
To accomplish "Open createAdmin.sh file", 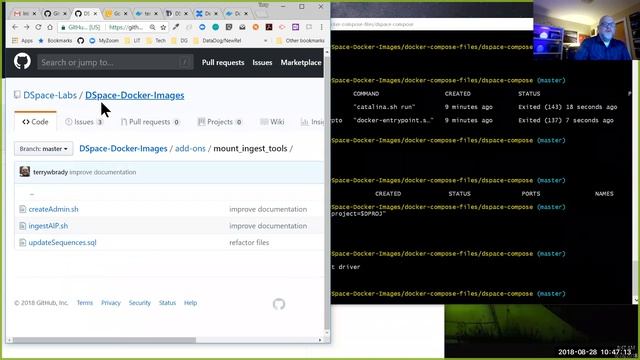I will tap(53, 209).
